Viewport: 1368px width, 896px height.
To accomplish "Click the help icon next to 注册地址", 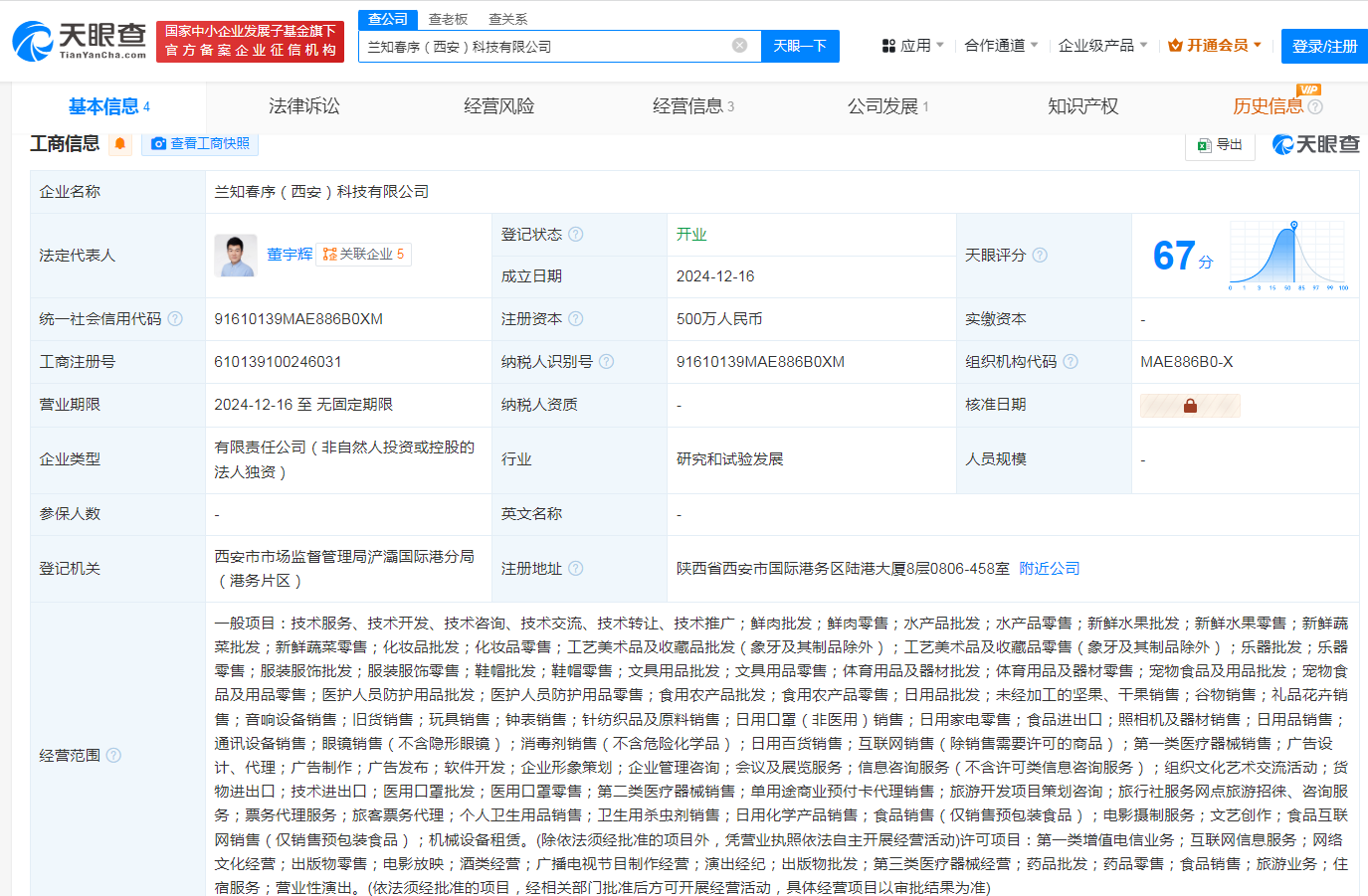I will tap(576, 569).
